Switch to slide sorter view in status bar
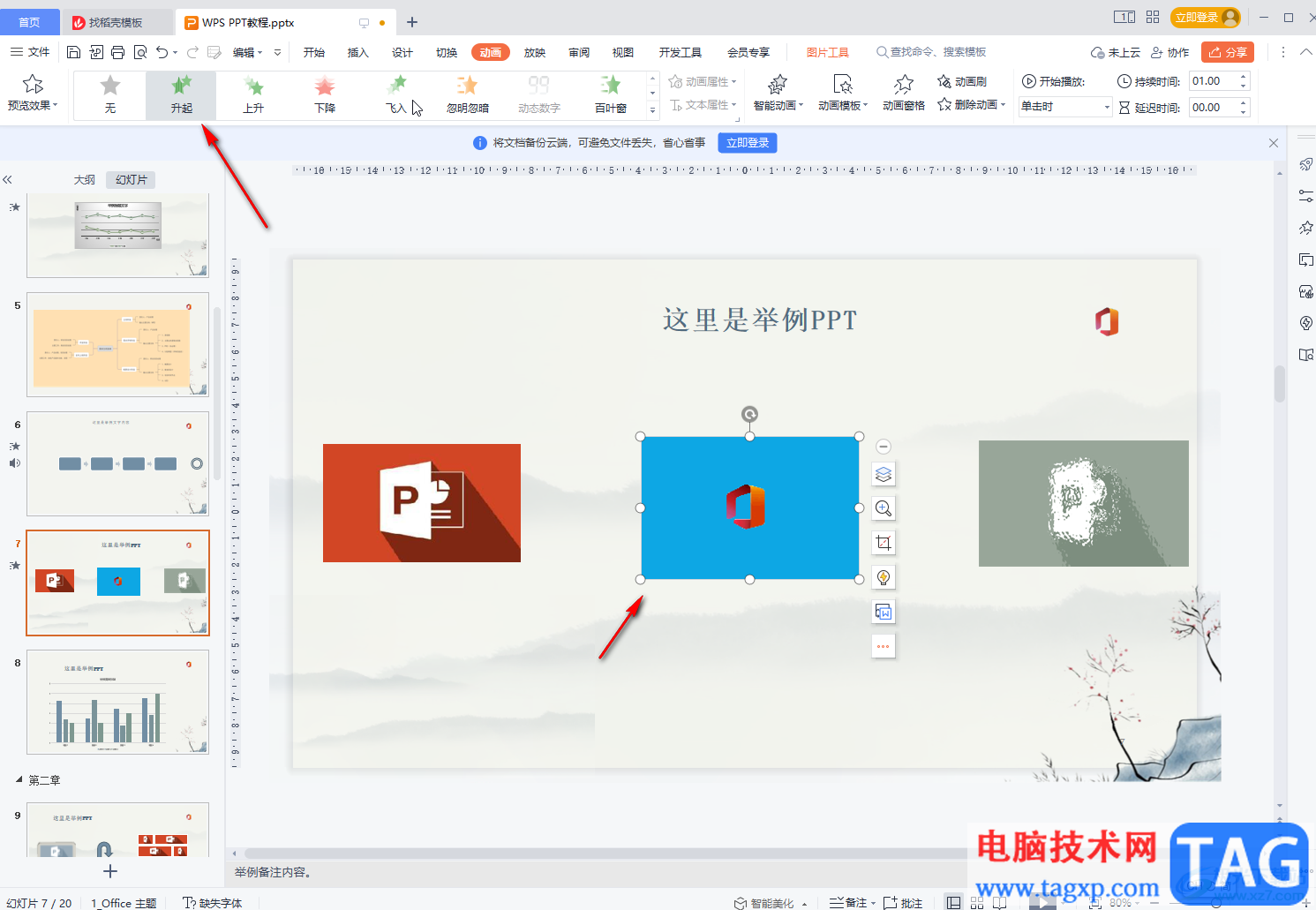The image size is (1316, 910). tap(977, 902)
